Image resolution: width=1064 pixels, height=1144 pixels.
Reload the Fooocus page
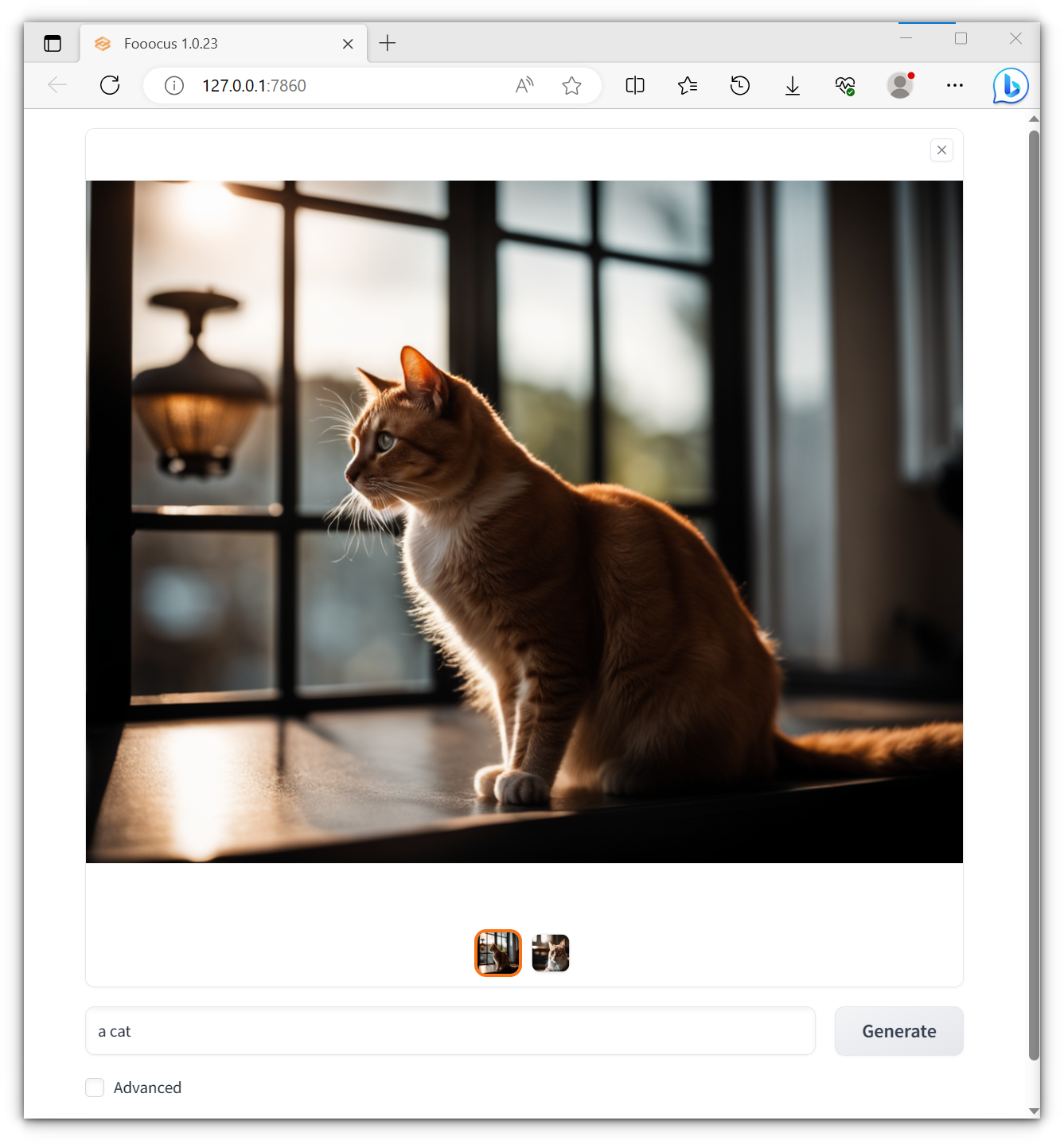click(110, 85)
